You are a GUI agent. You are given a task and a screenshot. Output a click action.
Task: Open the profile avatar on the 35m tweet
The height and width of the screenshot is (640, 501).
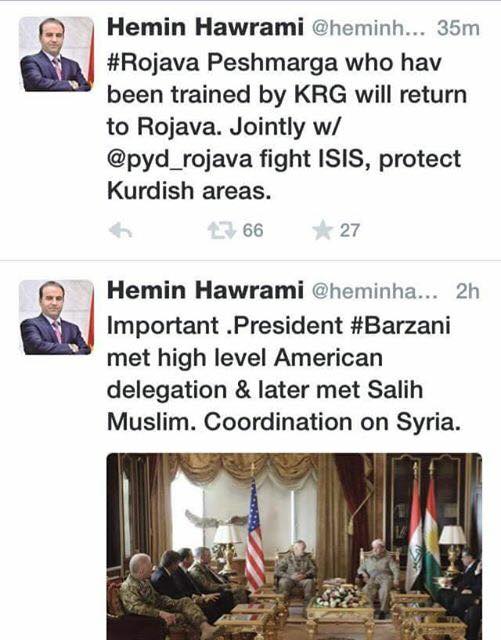(x=56, y=53)
